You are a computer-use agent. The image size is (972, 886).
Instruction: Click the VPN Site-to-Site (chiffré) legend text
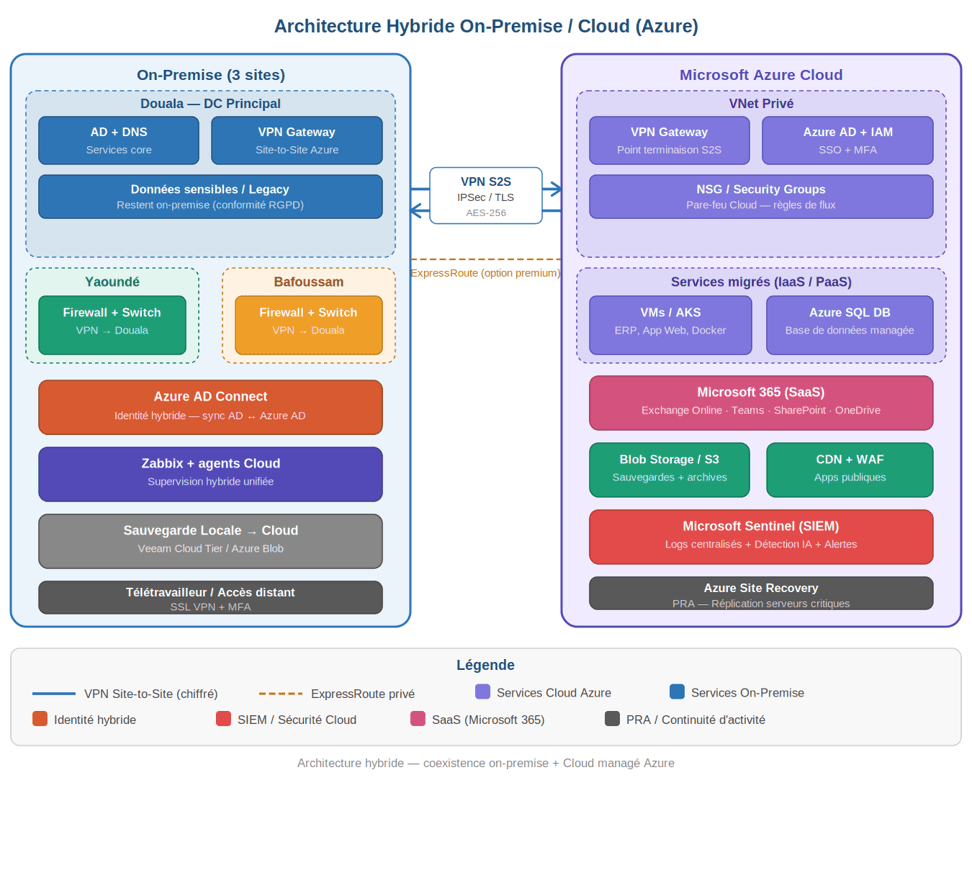pyautogui.click(x=151, y=694)
